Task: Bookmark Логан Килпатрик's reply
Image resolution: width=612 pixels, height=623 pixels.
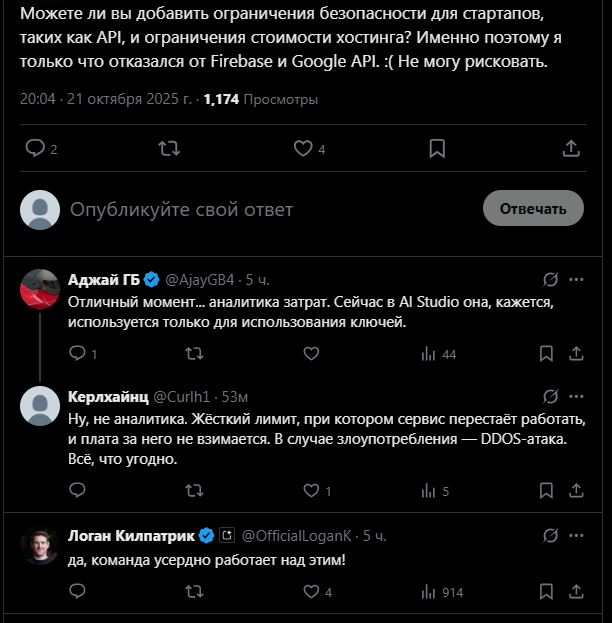Action: tap(546, 592)
